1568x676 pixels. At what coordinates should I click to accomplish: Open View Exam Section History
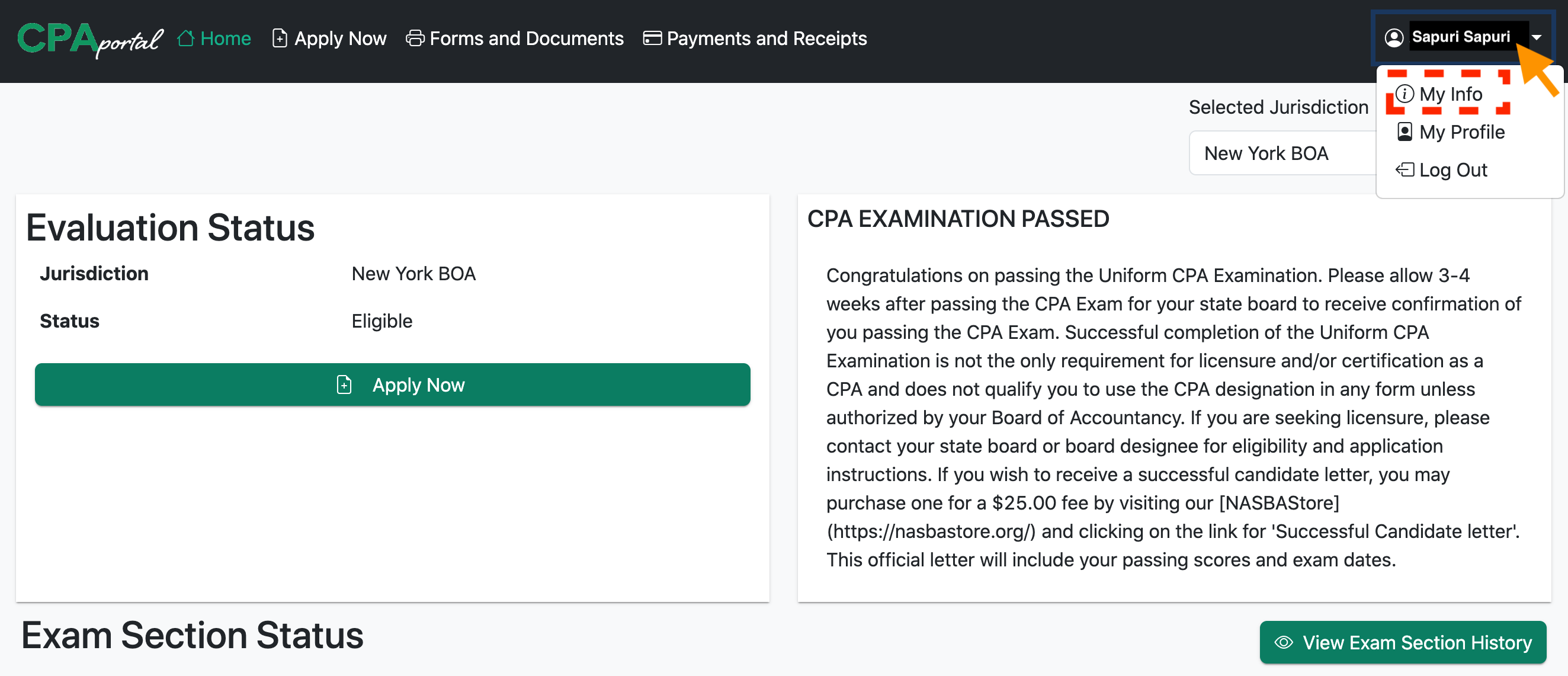pyautogui.click(x=1403, y=642)
